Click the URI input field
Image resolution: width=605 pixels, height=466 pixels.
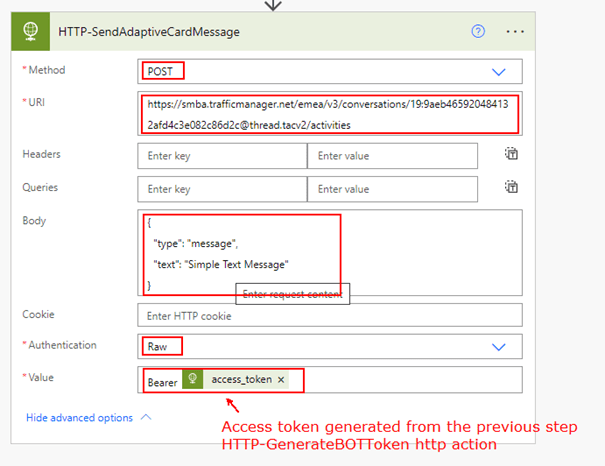[x=330, y=113]
